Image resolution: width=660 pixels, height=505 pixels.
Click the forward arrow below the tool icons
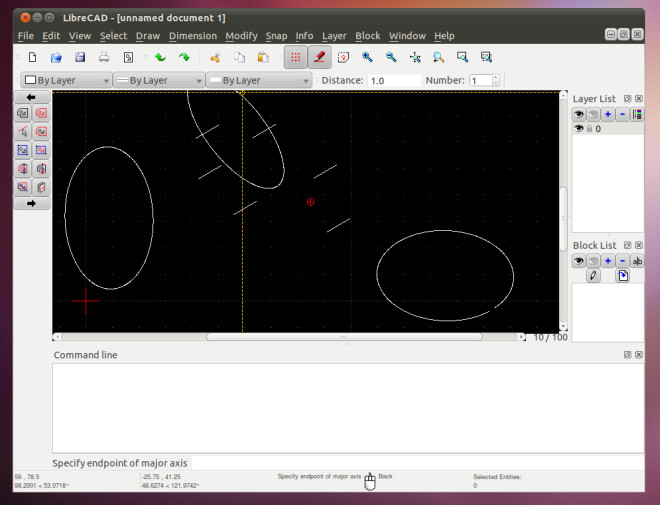point(31,203)
